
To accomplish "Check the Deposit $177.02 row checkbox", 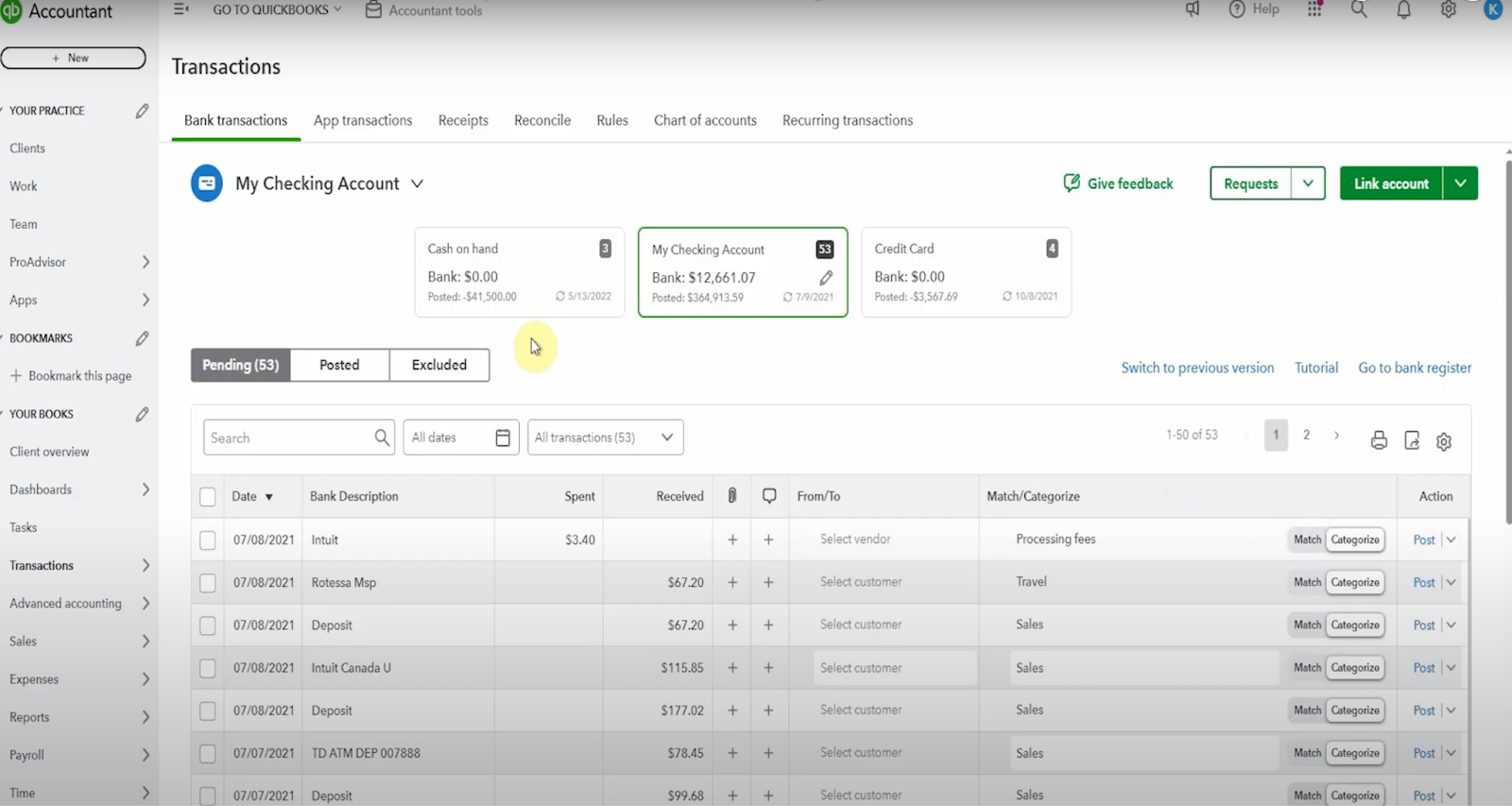I will click(208, 711).
